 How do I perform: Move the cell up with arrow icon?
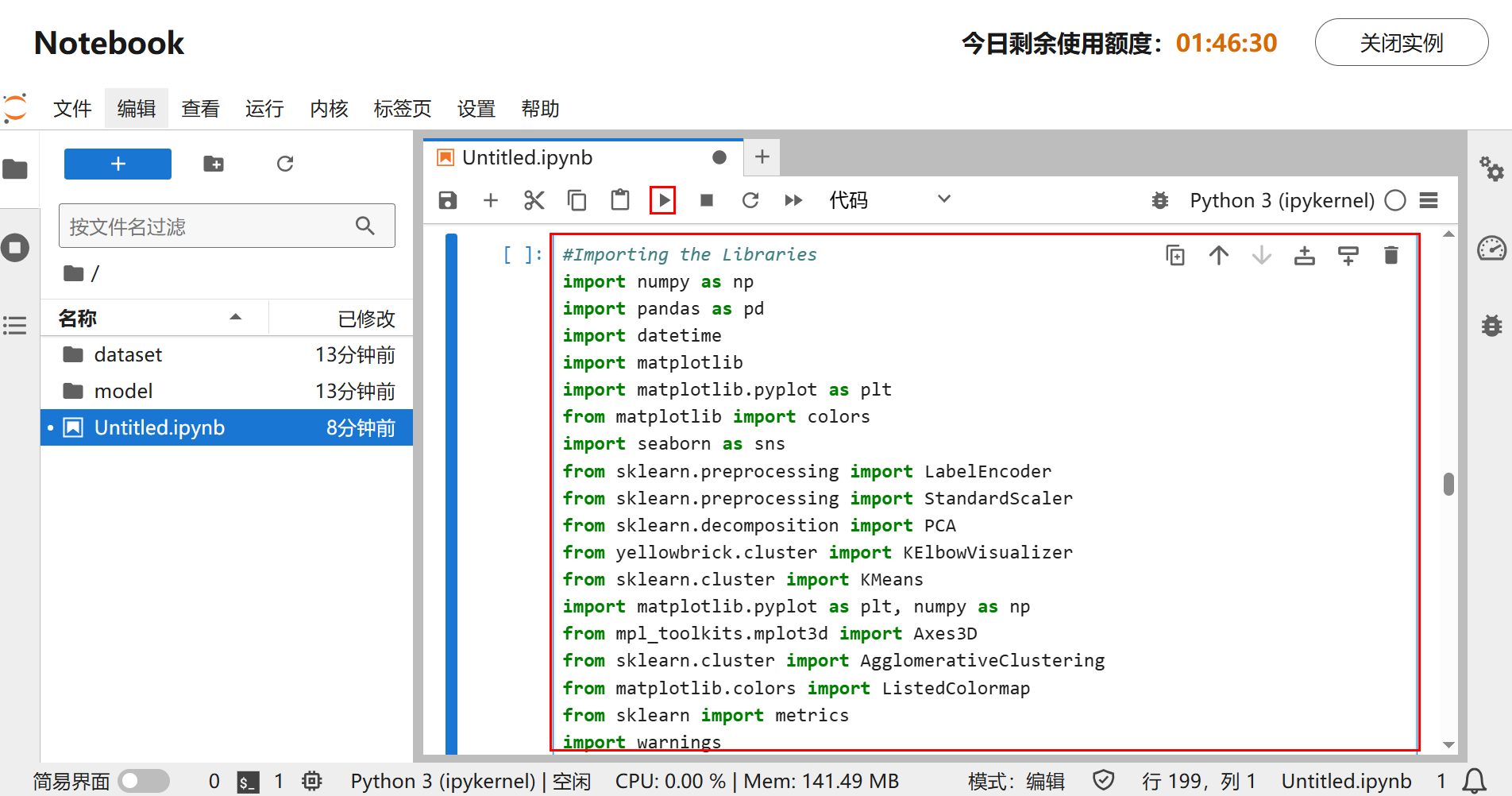[x=1218, y=255]
